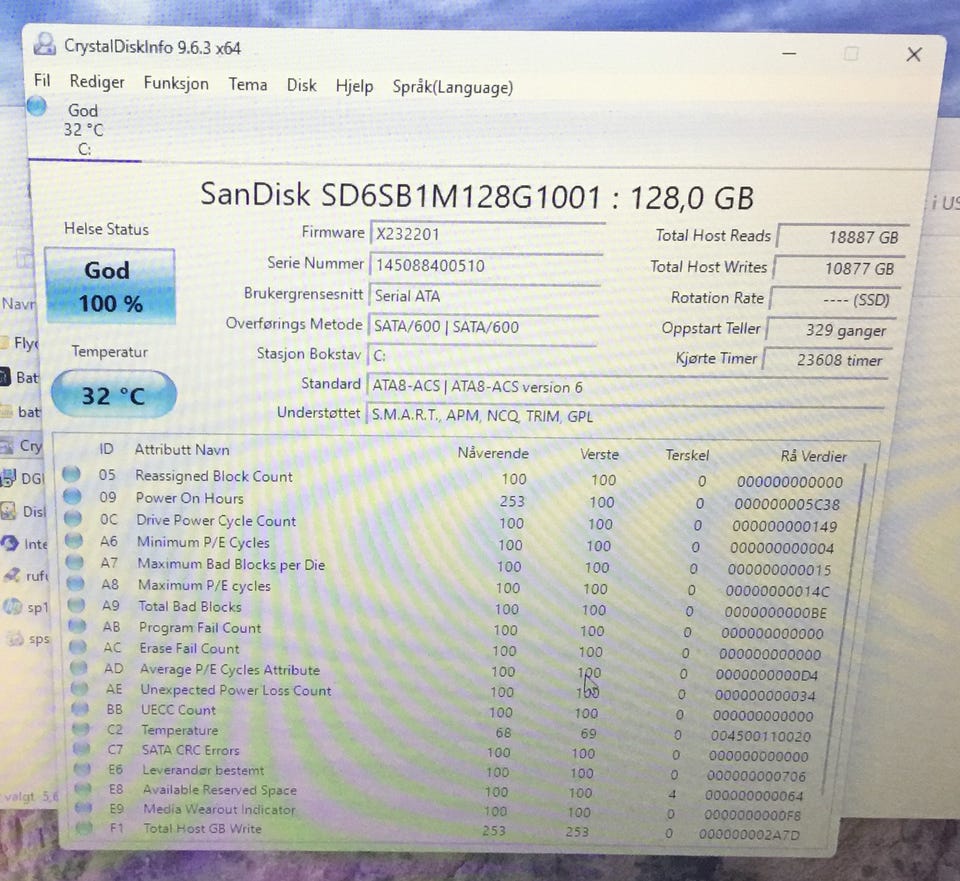Open the Språk(Language) menu

coord(452,88)
